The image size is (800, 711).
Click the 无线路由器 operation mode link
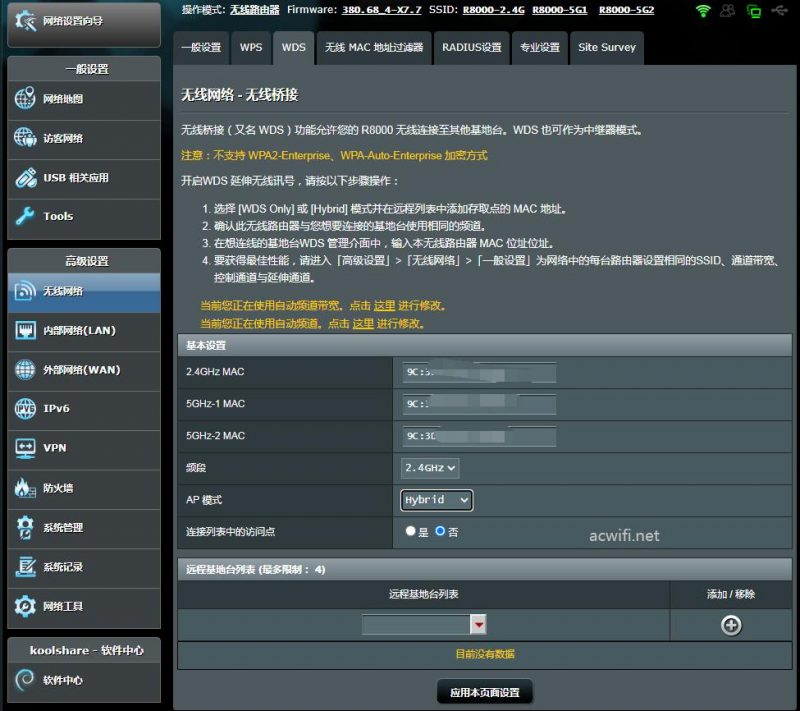255,10
